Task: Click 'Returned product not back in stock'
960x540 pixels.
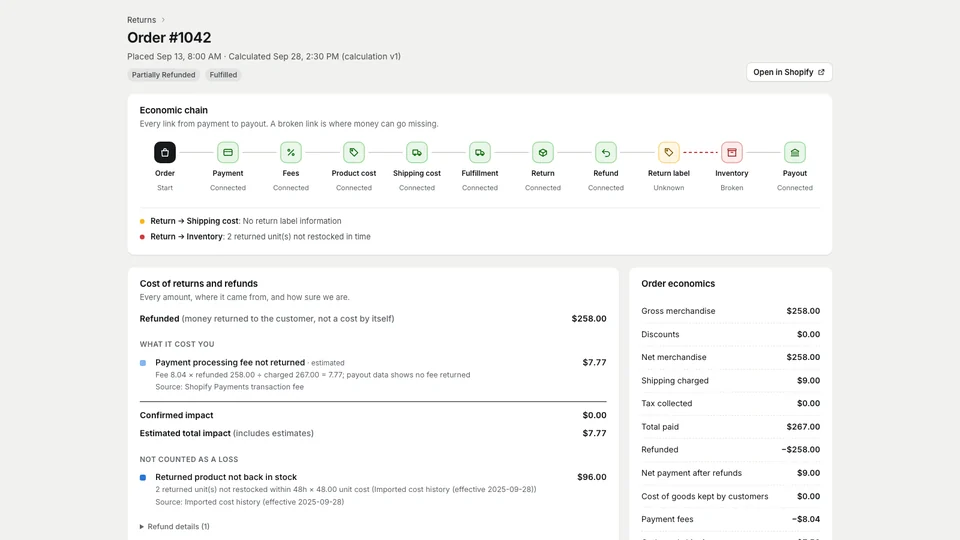Action: pos(226,477)
